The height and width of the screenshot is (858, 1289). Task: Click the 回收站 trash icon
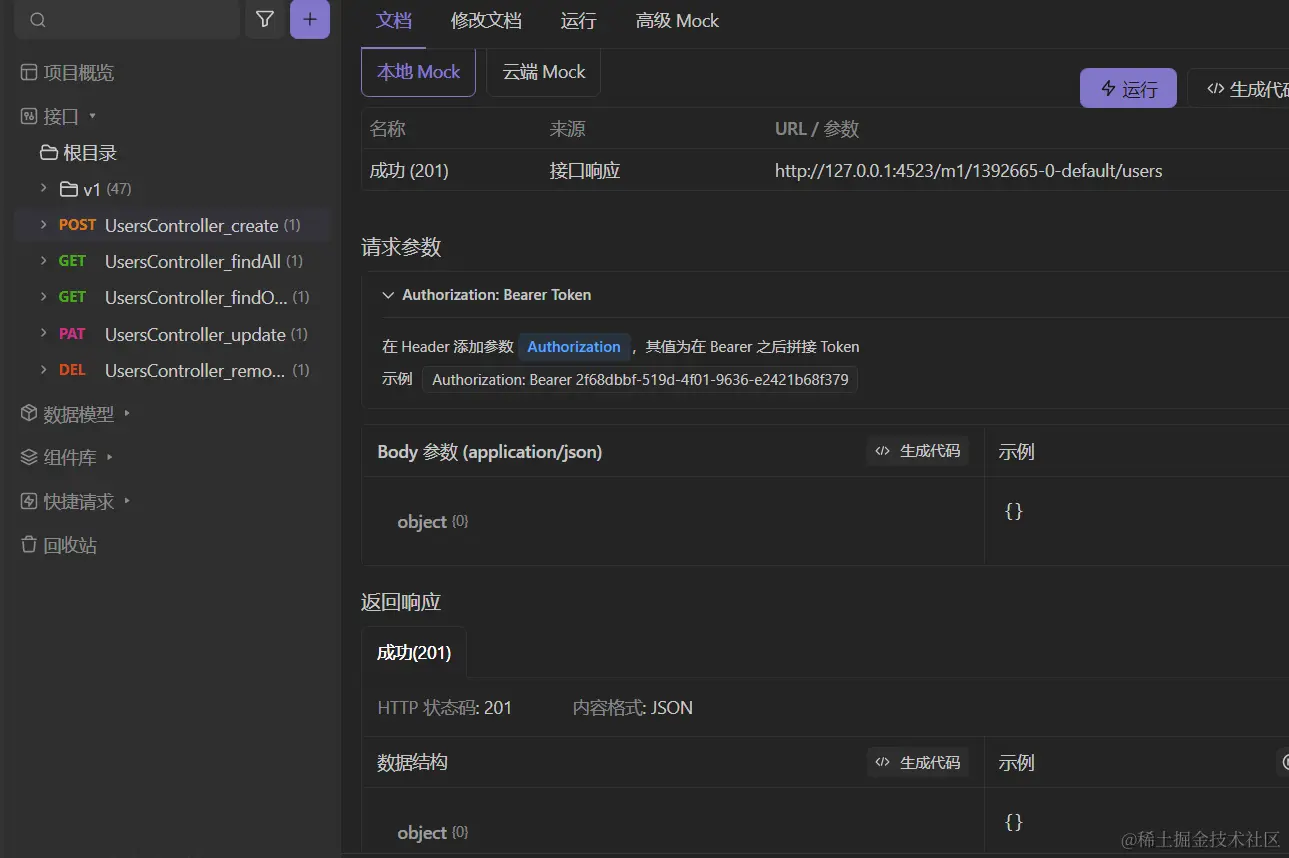(x=29, y=546)
